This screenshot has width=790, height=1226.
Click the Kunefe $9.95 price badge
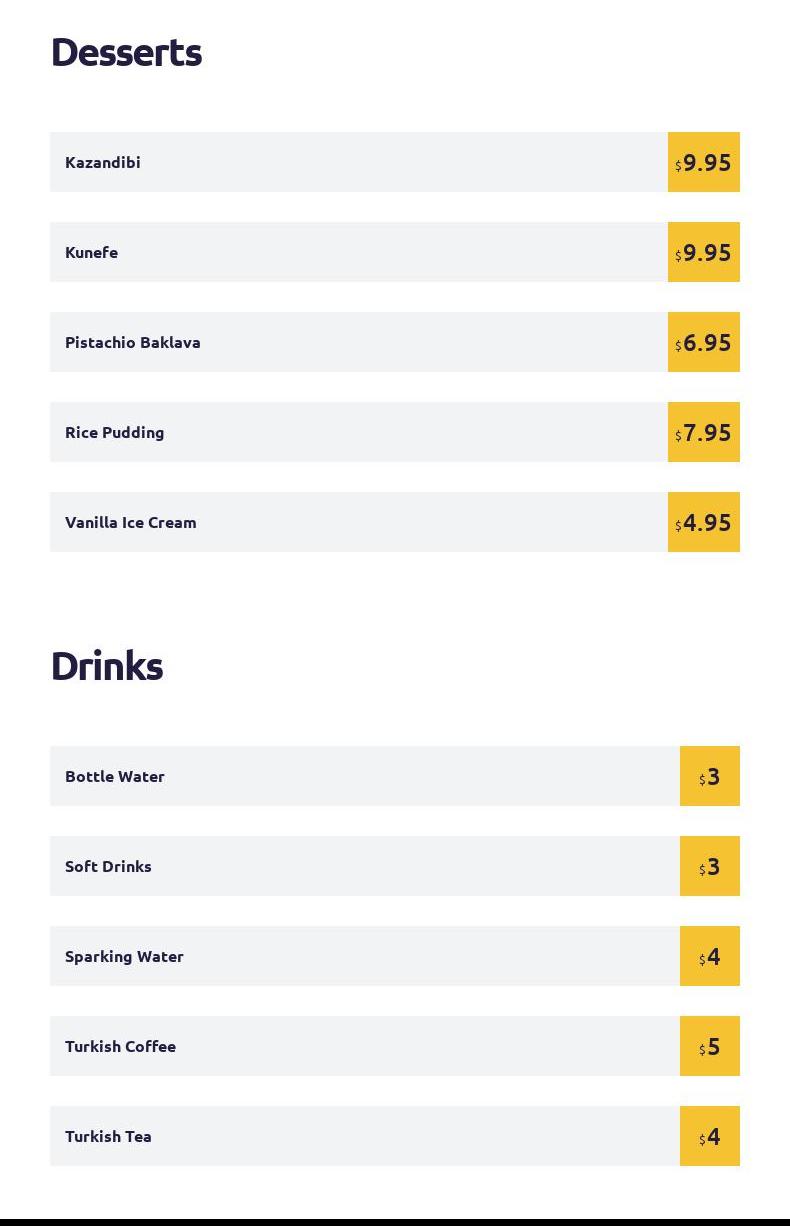pyautogui.click(x=704, y=252)
